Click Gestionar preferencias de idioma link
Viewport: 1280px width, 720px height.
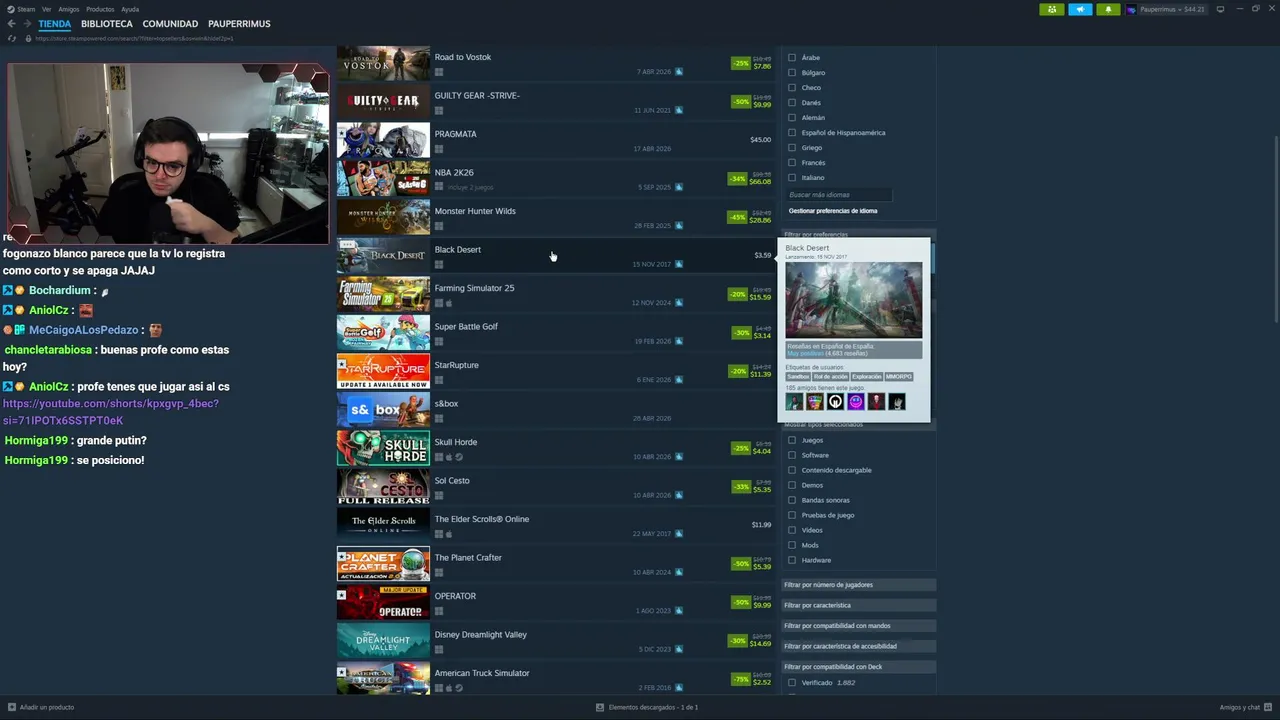[x=833, y=211]
